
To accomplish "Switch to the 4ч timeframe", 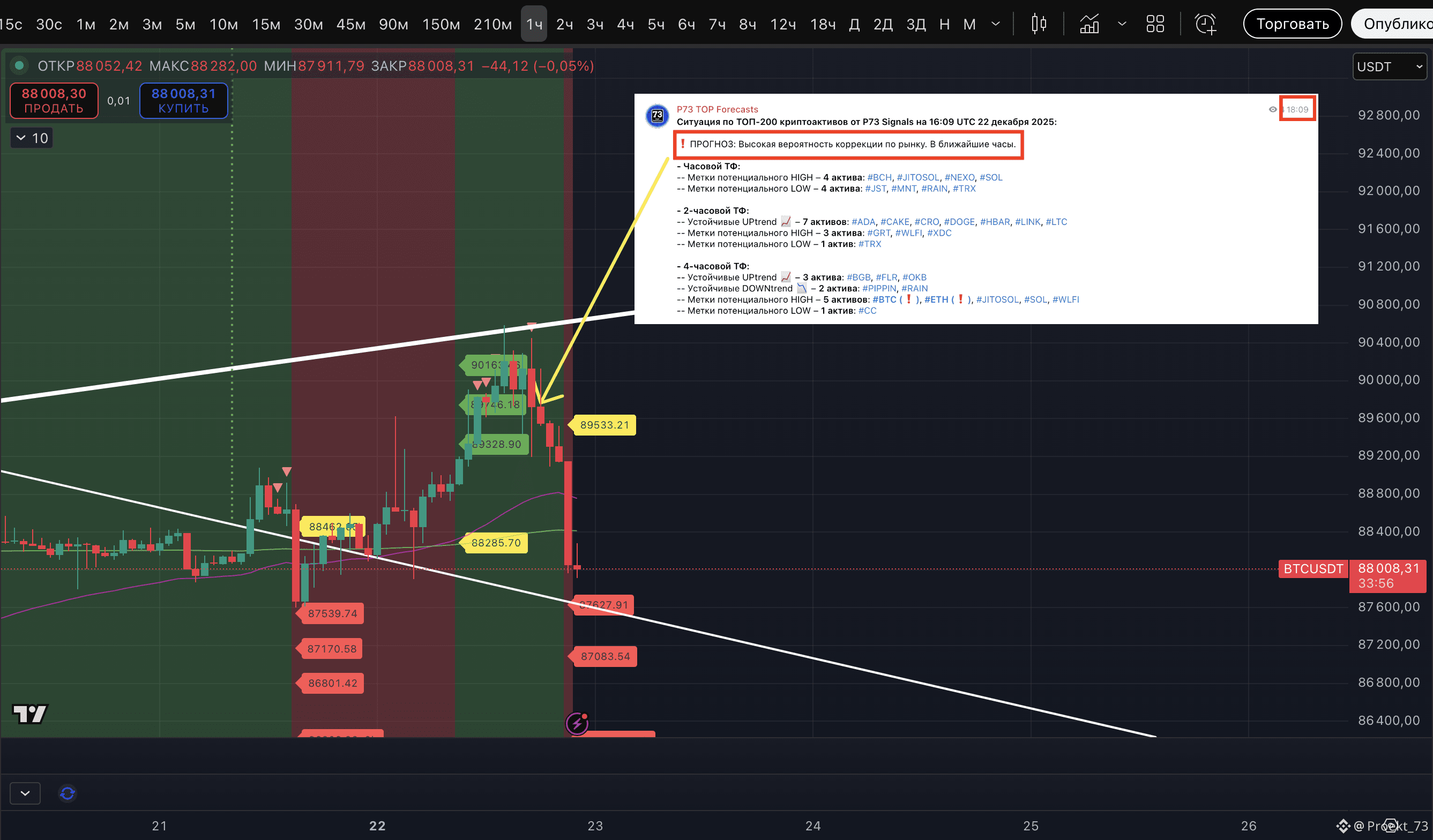I will (x=625, y=24).
